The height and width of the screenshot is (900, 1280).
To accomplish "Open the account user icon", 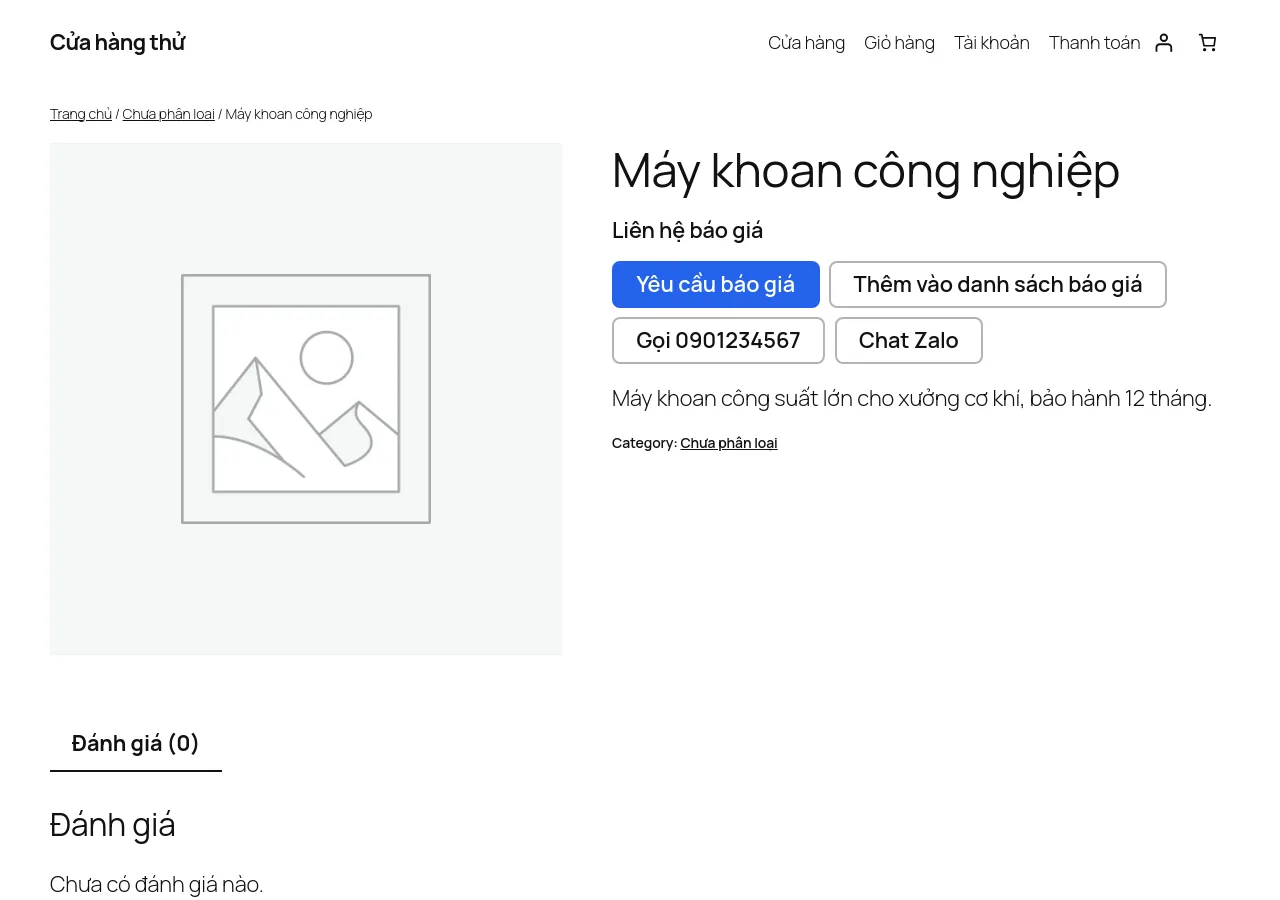I will click(1163, 42).
